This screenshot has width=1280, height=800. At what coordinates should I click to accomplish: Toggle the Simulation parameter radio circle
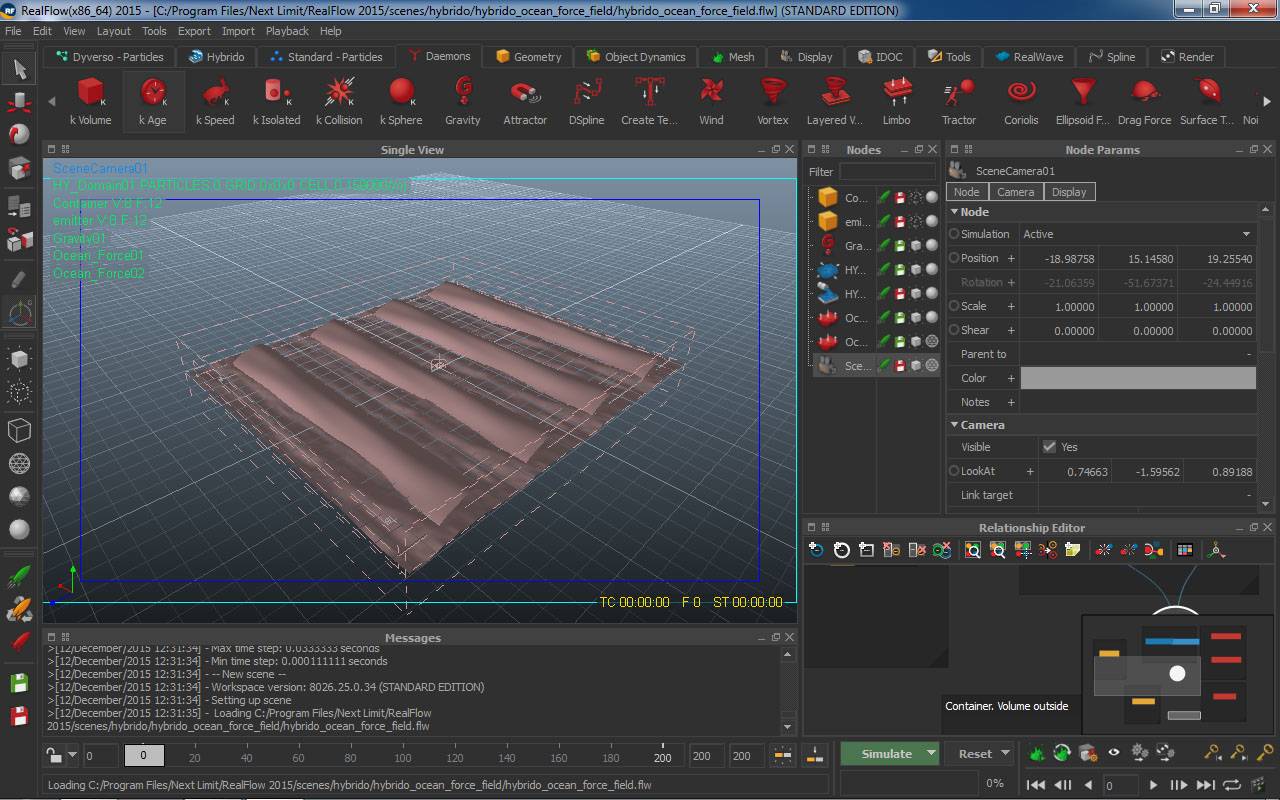(954, 234)
